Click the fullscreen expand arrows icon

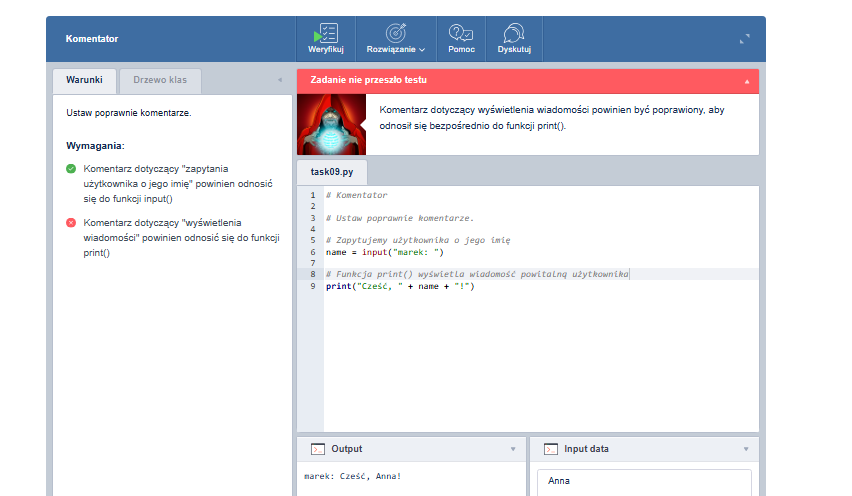point(744,39)
